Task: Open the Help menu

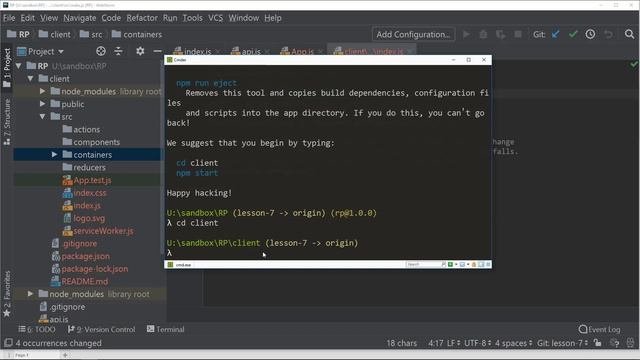Action: 273,18
